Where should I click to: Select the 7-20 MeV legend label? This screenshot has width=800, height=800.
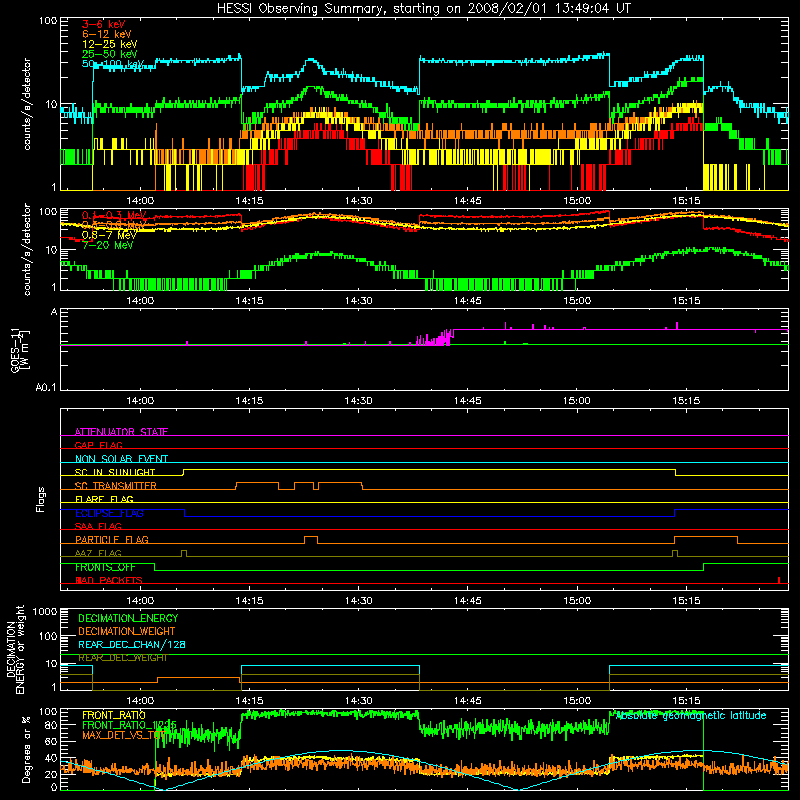(107, 245)
